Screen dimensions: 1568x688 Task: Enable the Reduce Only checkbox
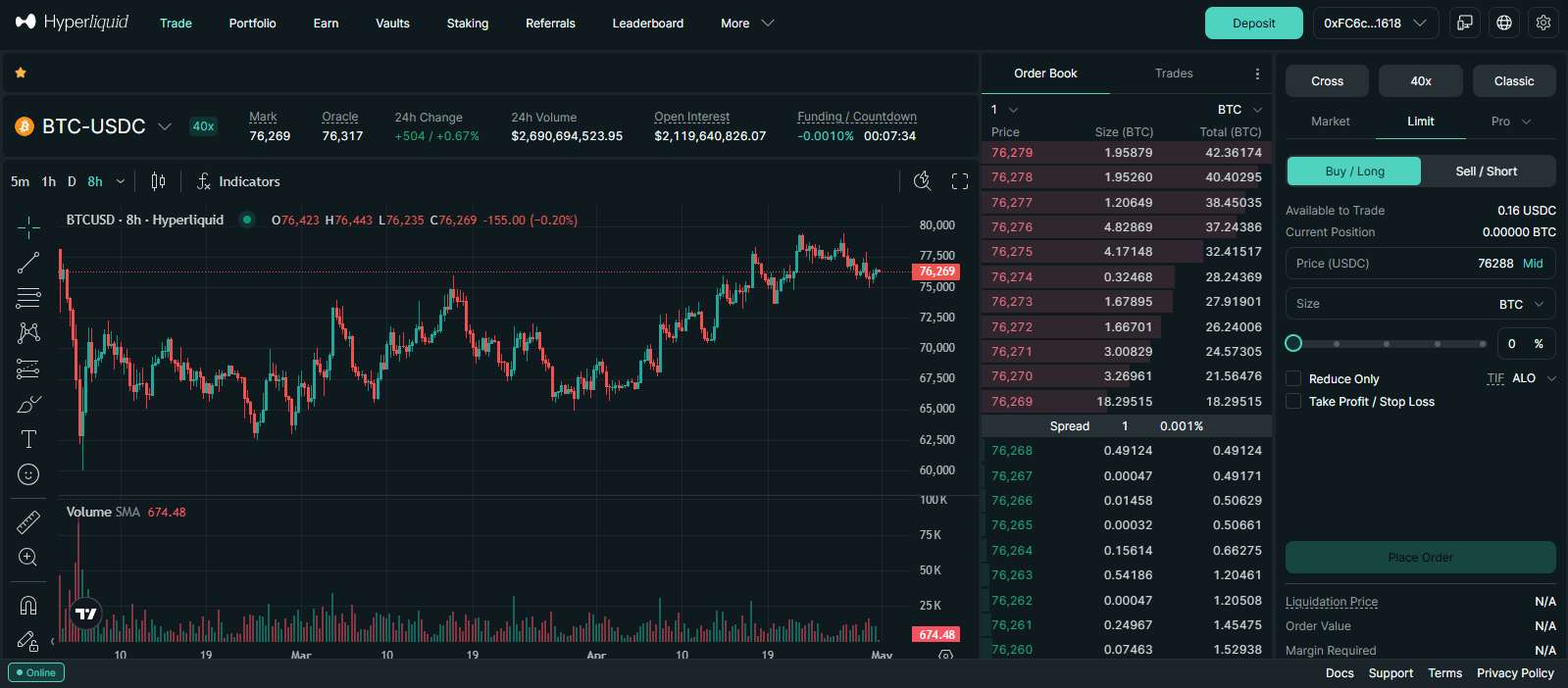(1293, 378)
